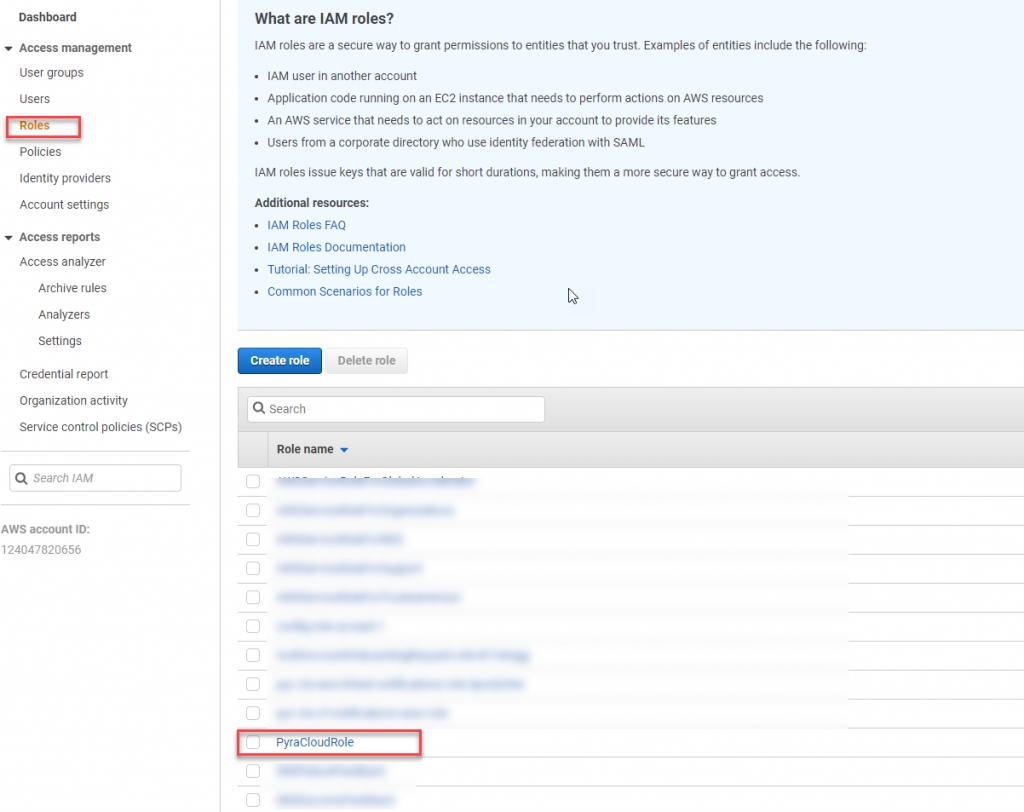The height and width of the screenshot is (812, 1024).
Task: Tick the PyraCloudRole checkbox
Action: click(253, 742)
